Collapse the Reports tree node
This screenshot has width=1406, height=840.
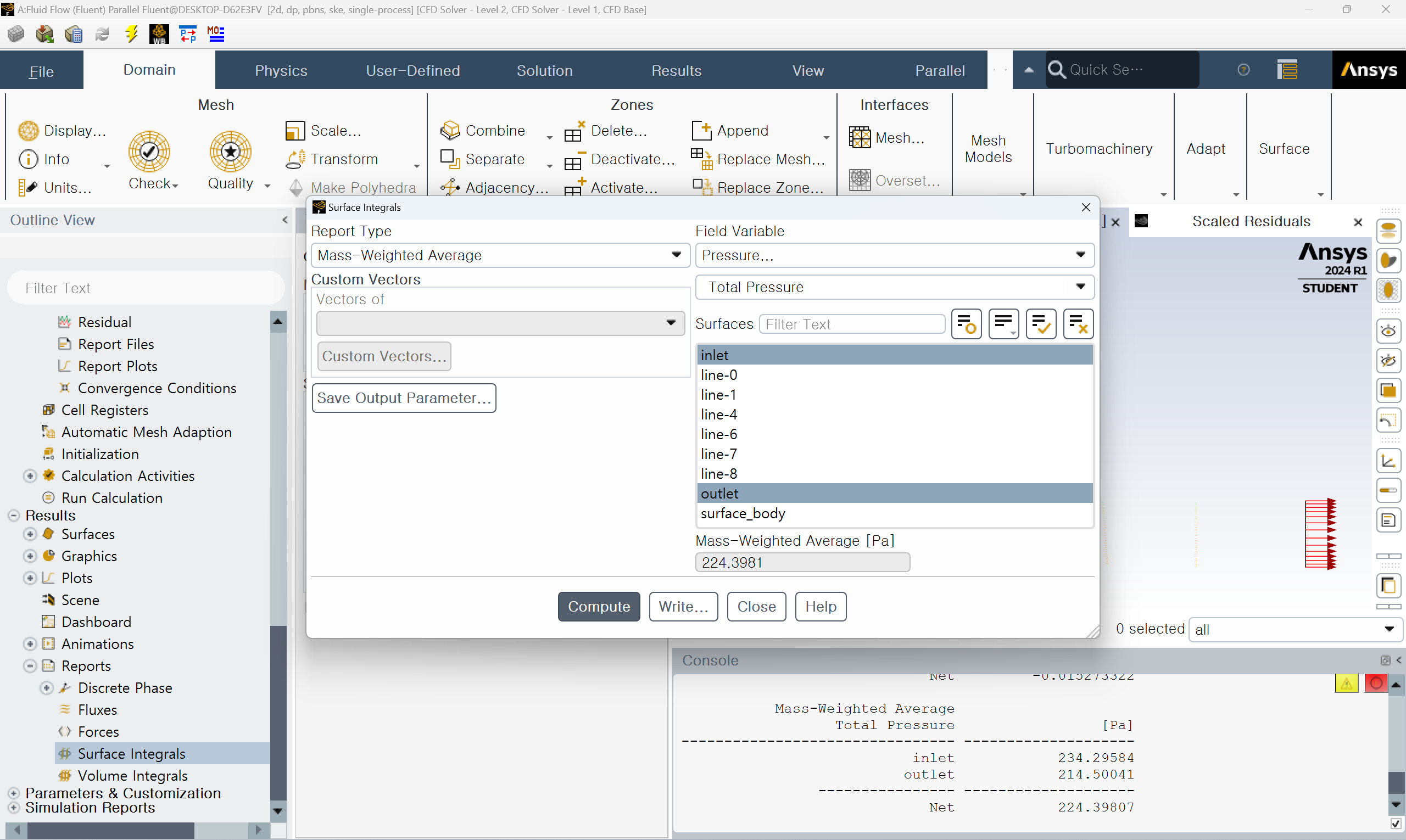pyautogui.click(x=30, y=666)
